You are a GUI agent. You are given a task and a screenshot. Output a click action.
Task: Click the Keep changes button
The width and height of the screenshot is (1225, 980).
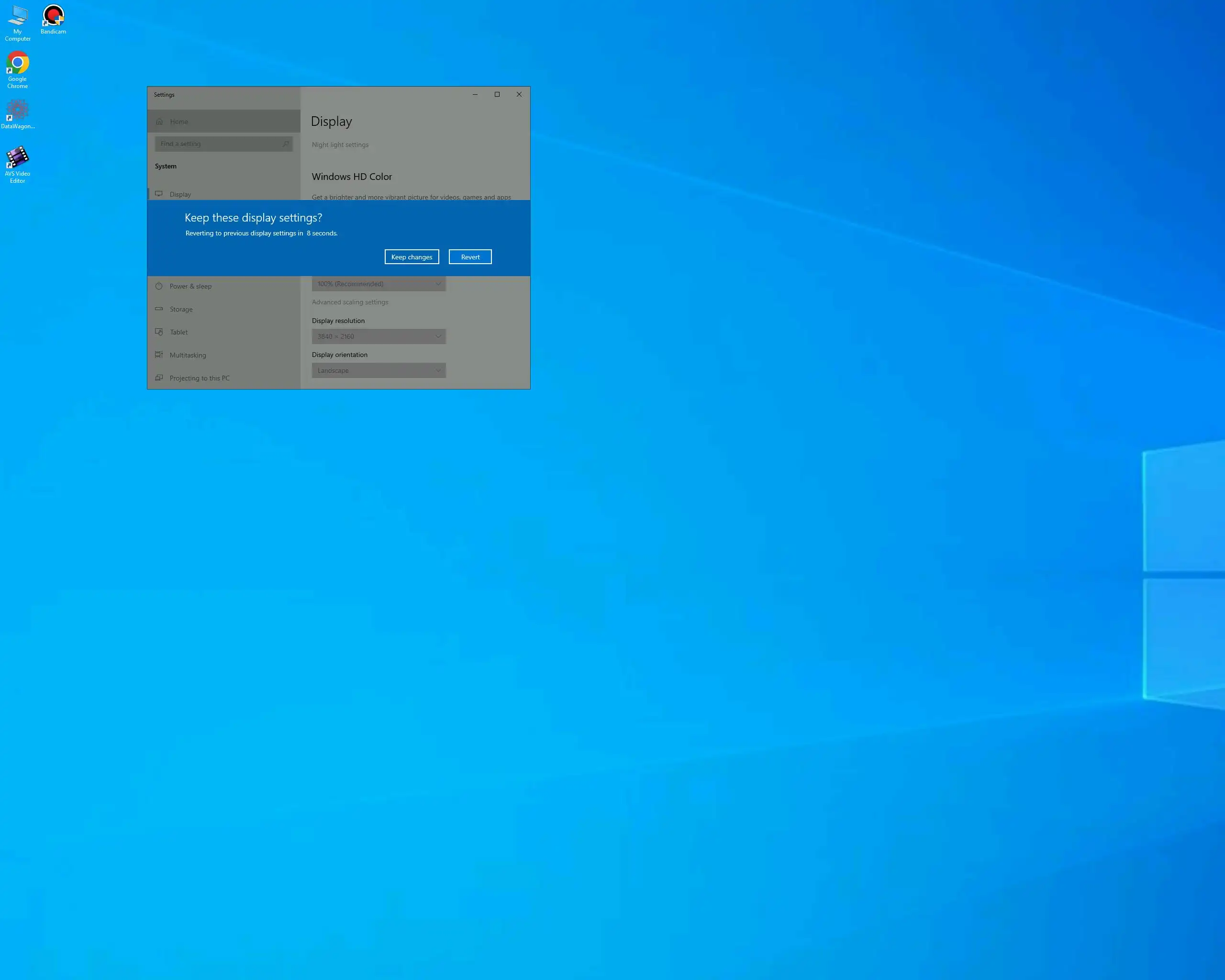click(x=412, y=257)
